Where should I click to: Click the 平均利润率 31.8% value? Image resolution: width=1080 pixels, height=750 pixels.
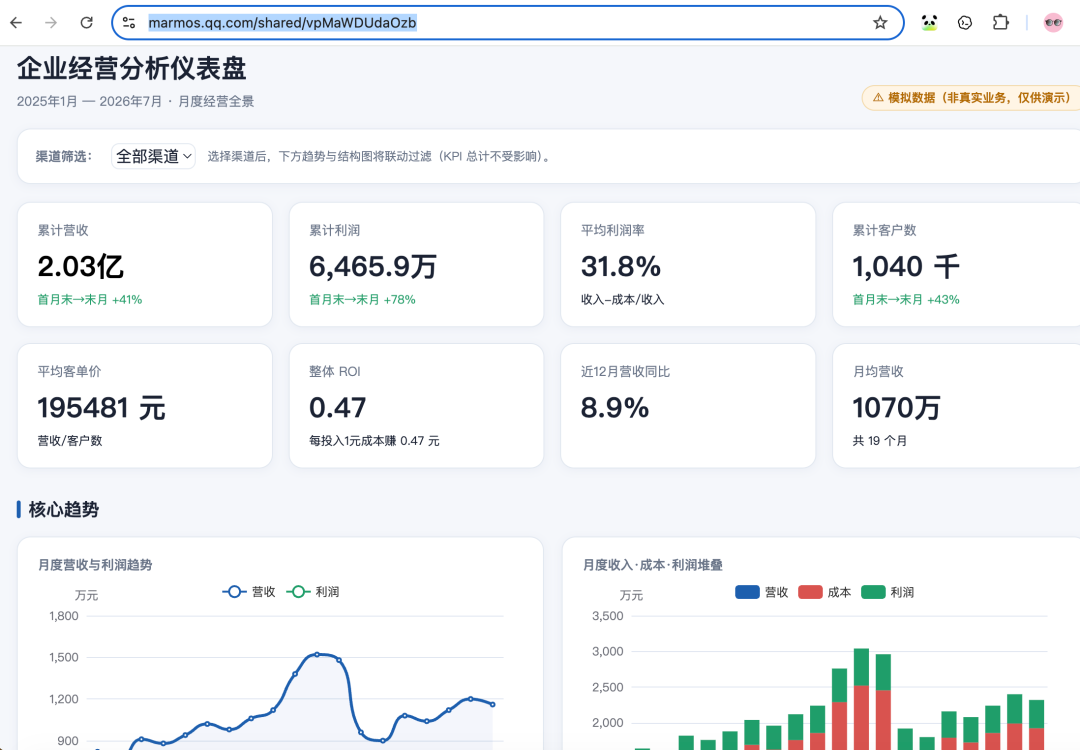[621, 267]
